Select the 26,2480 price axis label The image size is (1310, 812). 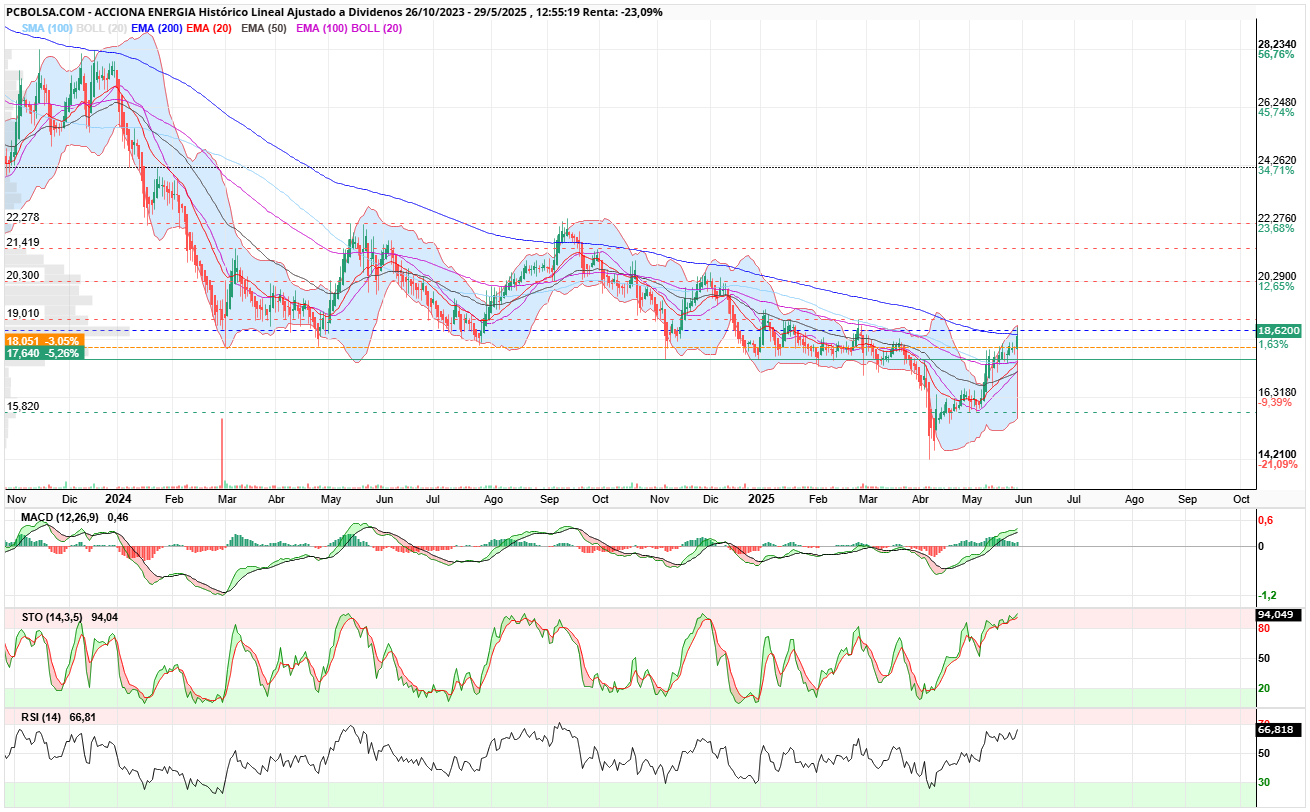pos(1277,102)
